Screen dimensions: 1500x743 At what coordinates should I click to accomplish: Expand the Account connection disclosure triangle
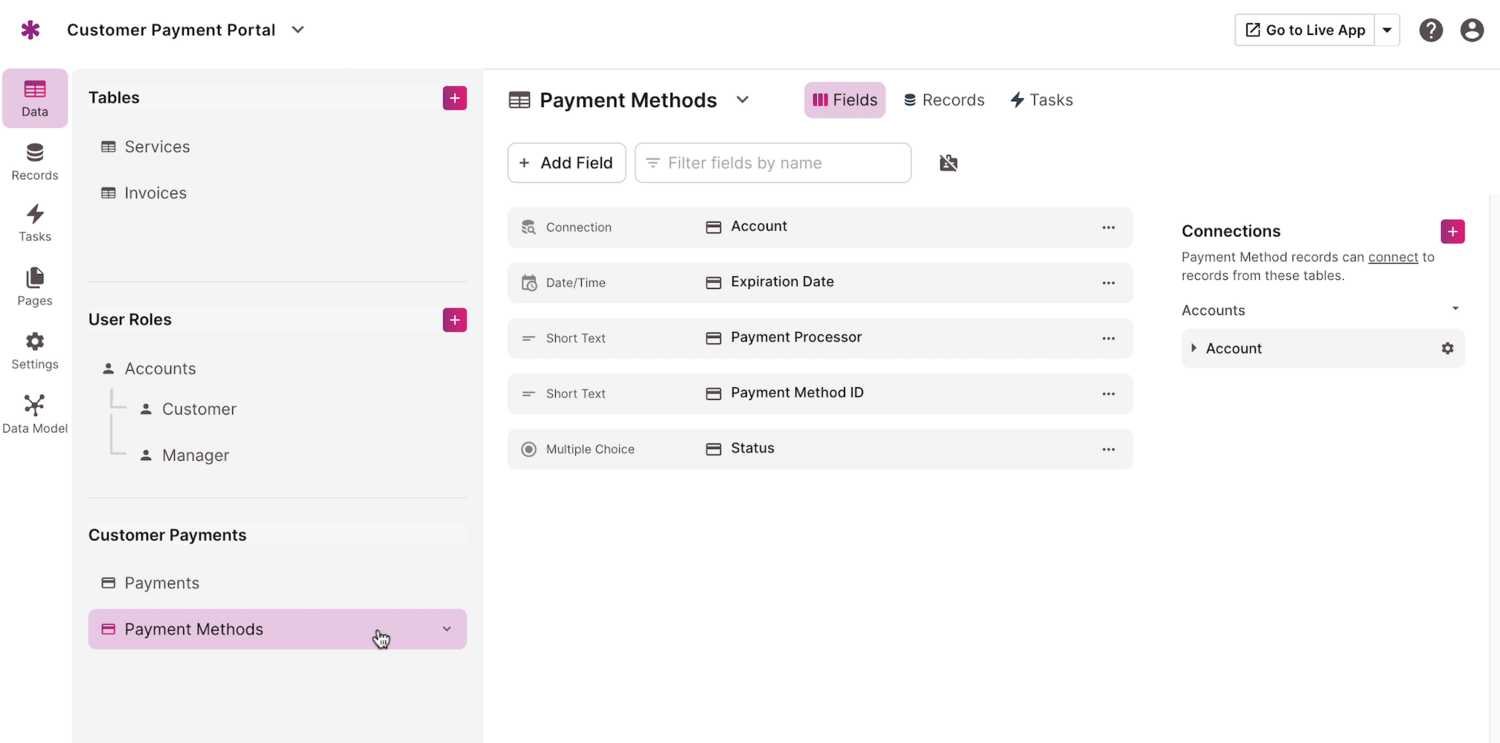pyautogui.click(x=1194, y=348)
